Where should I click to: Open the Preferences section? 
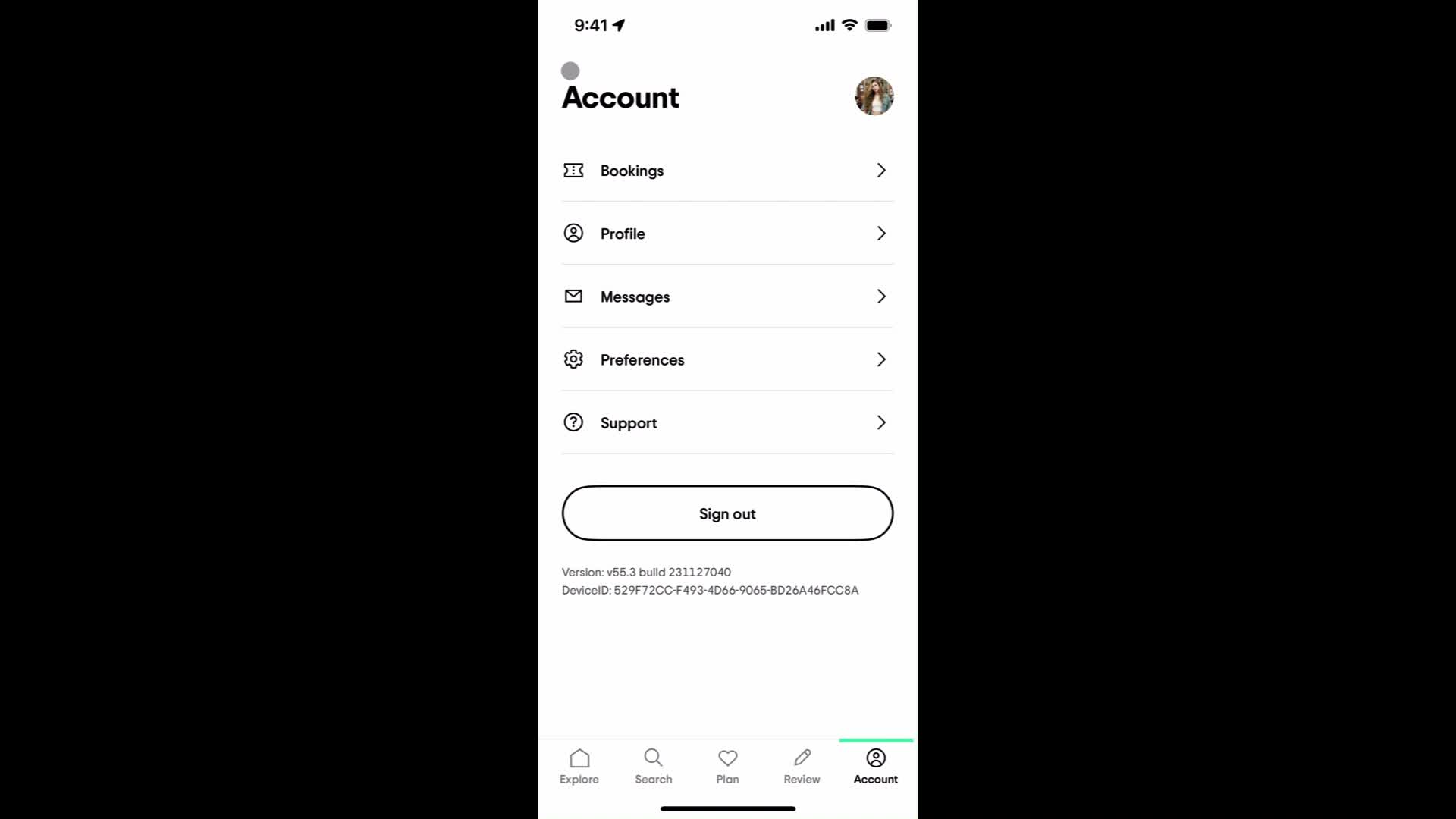pos(728,359)
